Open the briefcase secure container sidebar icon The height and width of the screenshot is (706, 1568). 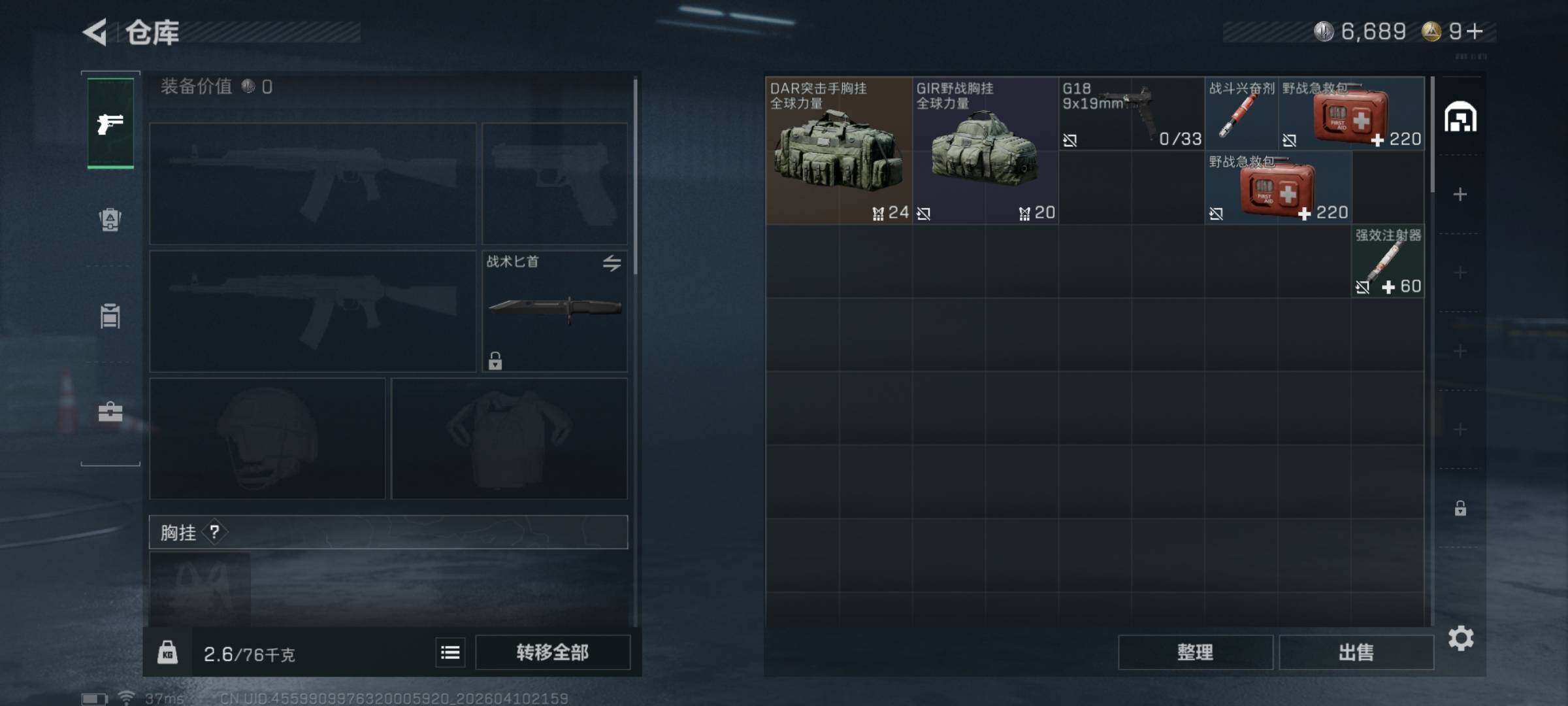(x=110, y=412)
